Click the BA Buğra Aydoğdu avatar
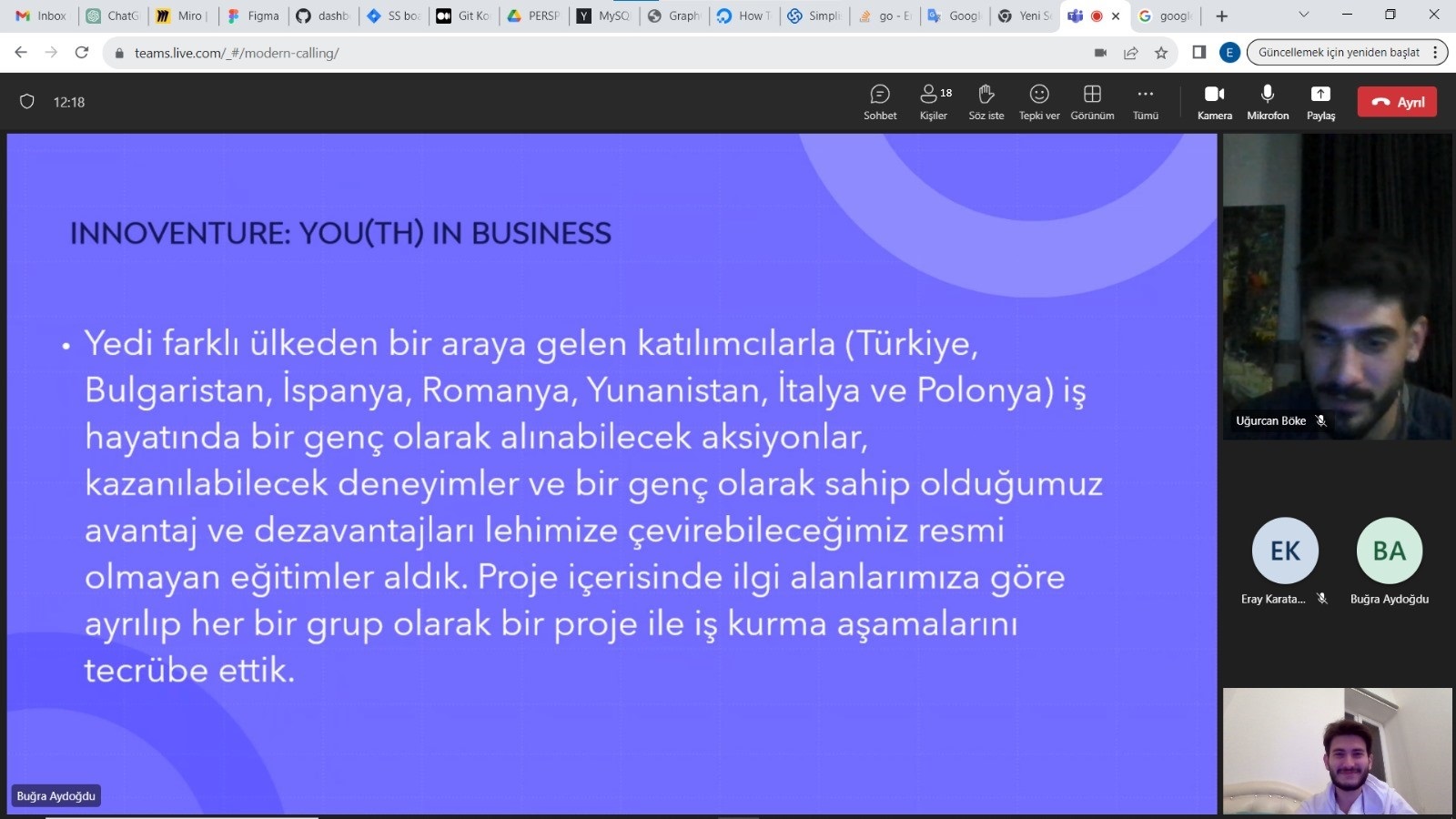Screen dimensions: 1456x819 (1390, 551)
